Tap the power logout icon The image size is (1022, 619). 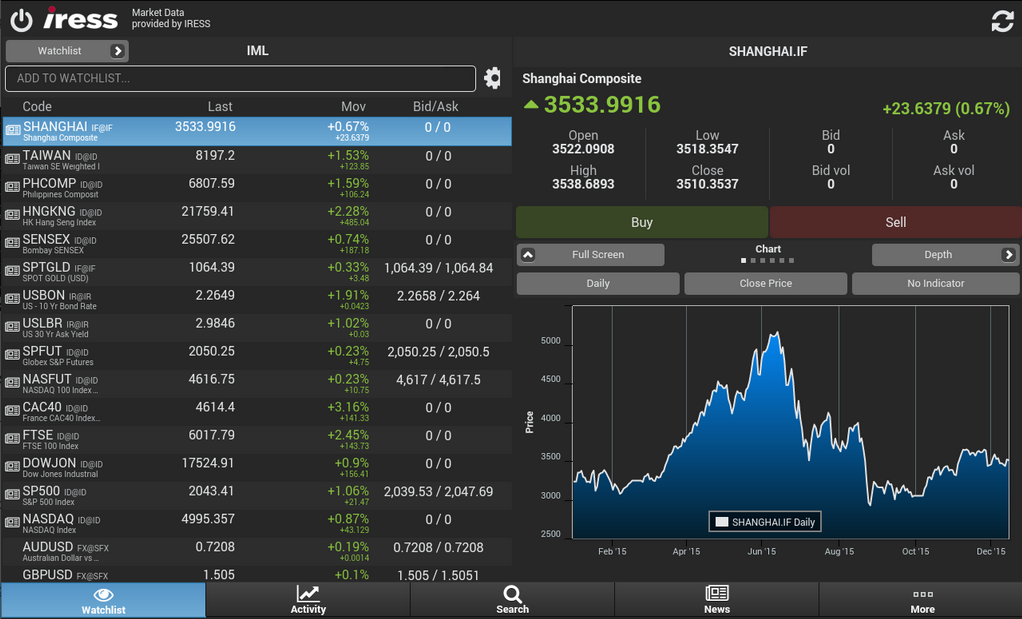[x=22, y=20]
